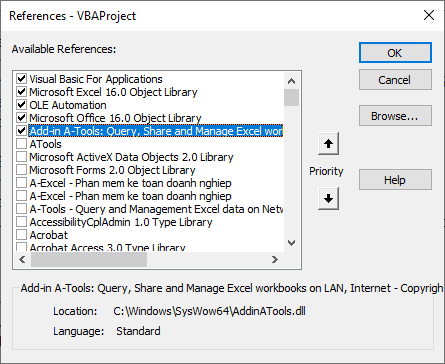Click vertical scrollbar thumb

[x=291, y=97]
